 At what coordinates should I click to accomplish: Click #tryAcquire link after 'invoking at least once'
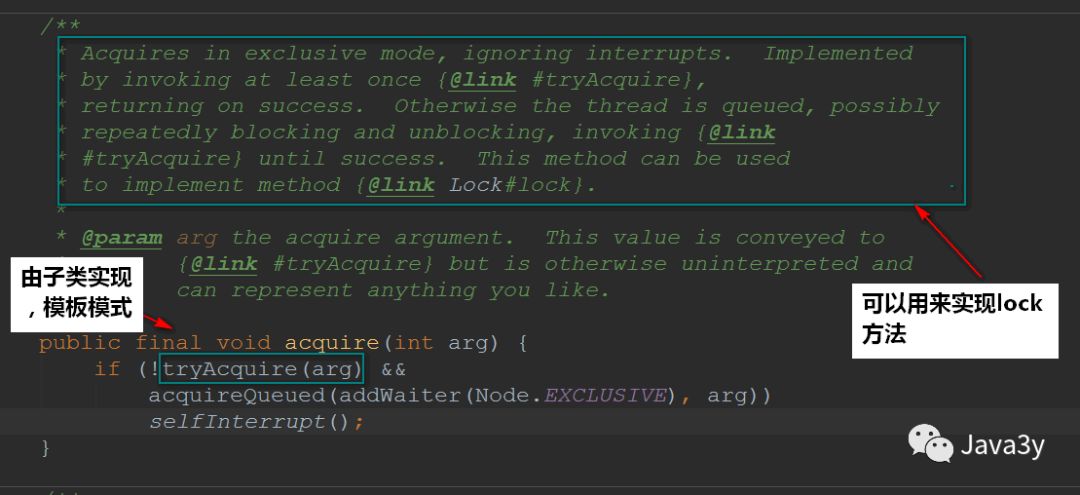(606, 80)
